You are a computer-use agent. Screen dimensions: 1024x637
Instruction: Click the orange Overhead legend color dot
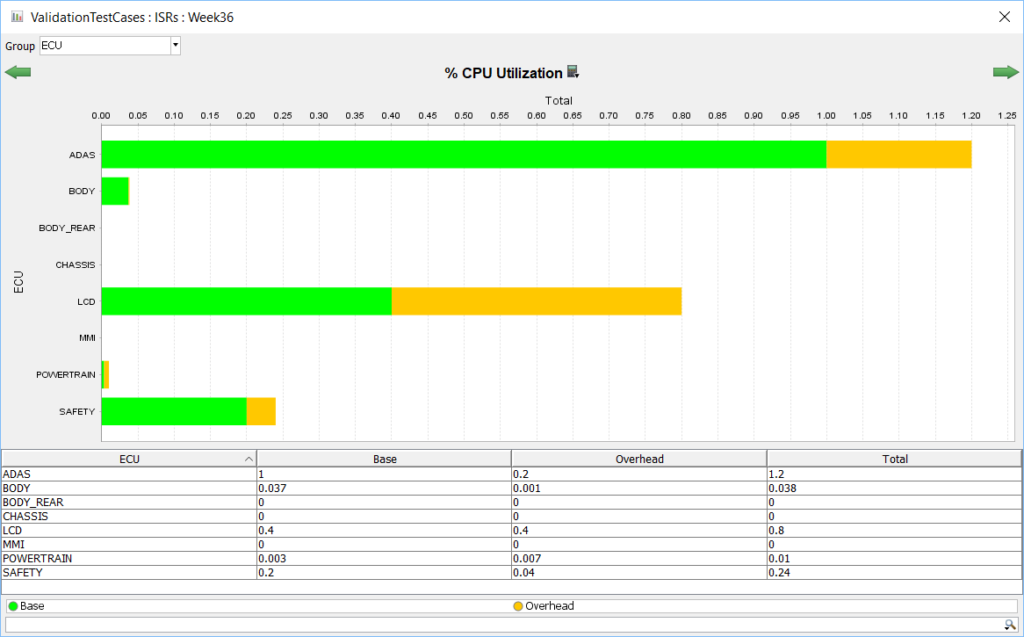[x=518, y=606]
